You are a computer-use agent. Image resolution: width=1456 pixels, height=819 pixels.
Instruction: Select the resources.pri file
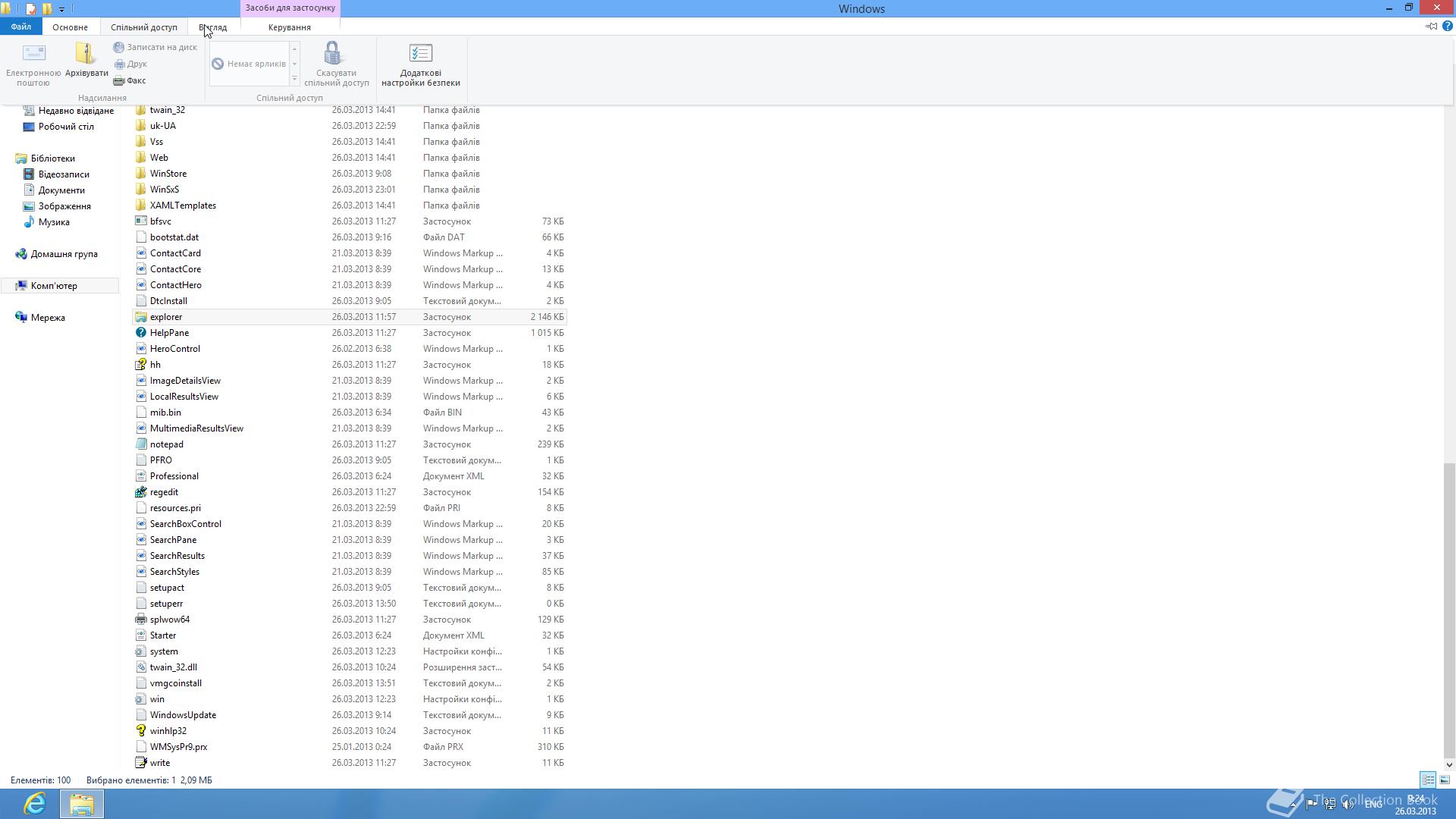coord(175,508)
